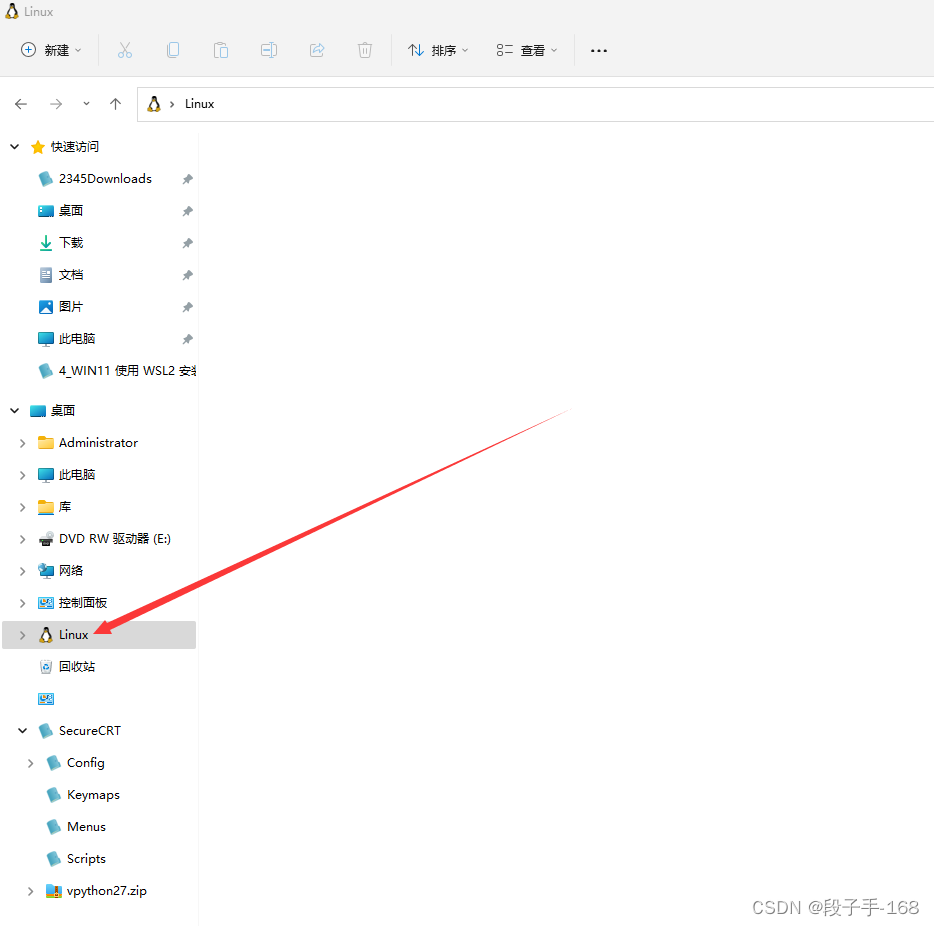Click the Copy toolbar icon
Image resolution: width=934 pixels, height=926 pixels.
pos(173,50)
